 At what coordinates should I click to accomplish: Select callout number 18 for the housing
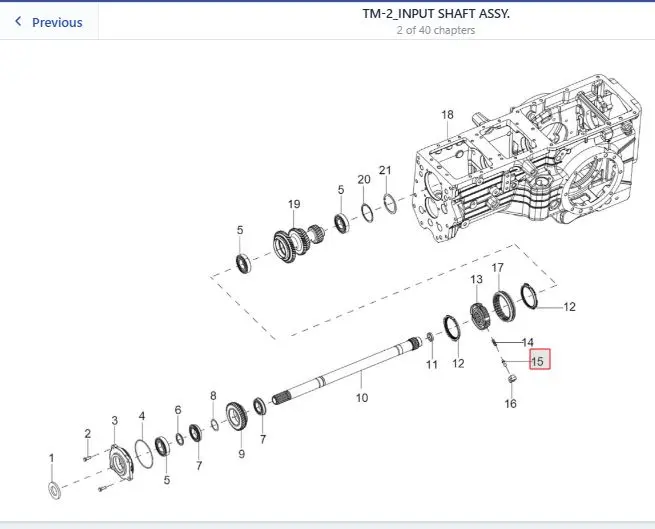pos(447,114)
